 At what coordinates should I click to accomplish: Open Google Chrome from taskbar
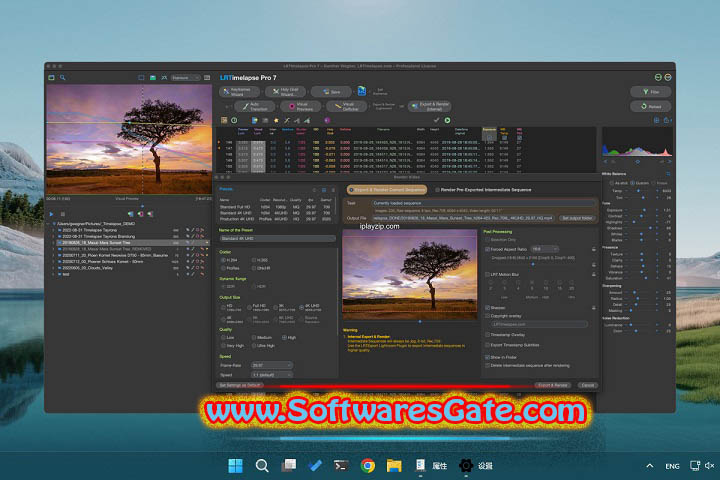[367, 466]
